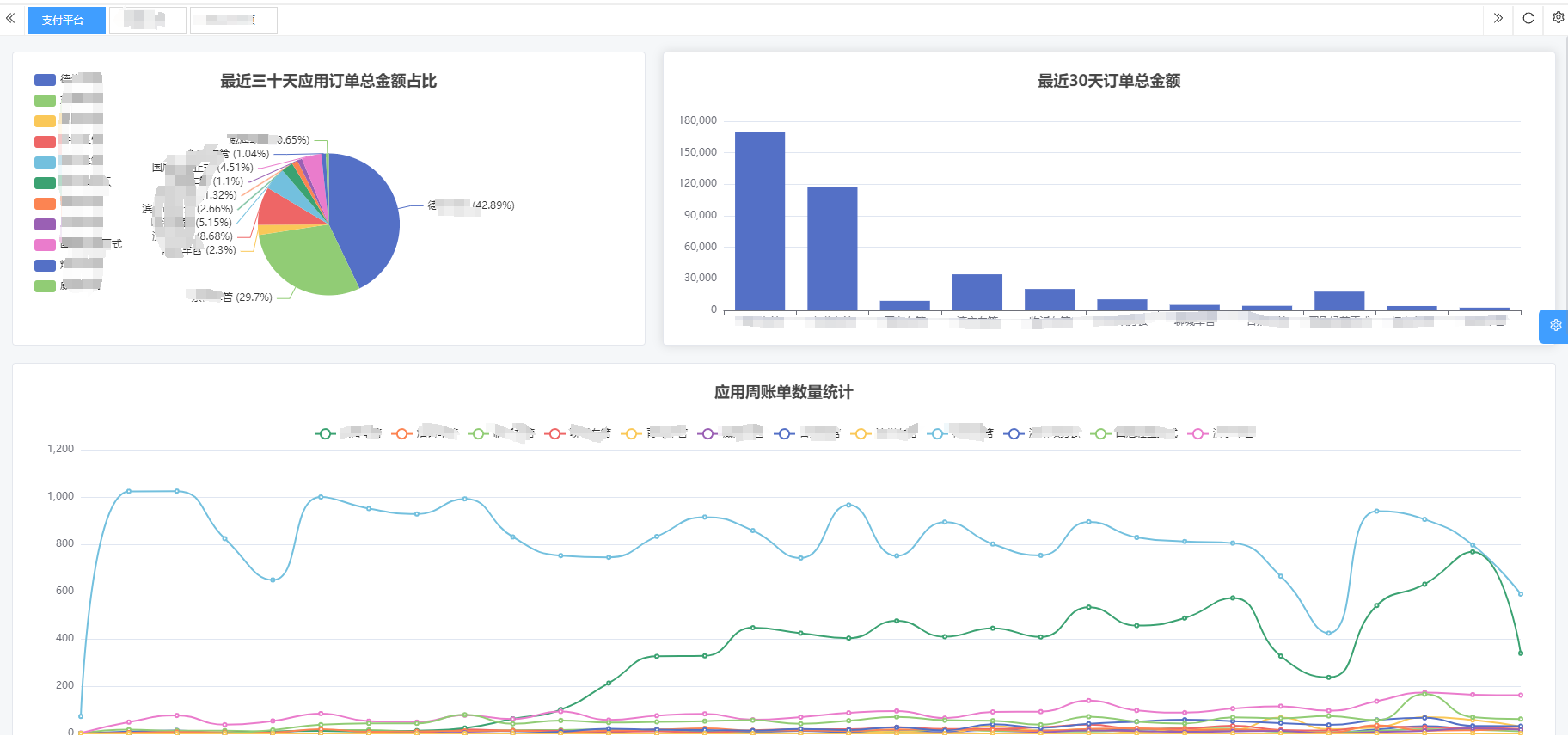Image resolution: width=1568 pixels, height=736 pixels.
Task: Click the 180,000 y-axis label
Action: tap(698, 120)
